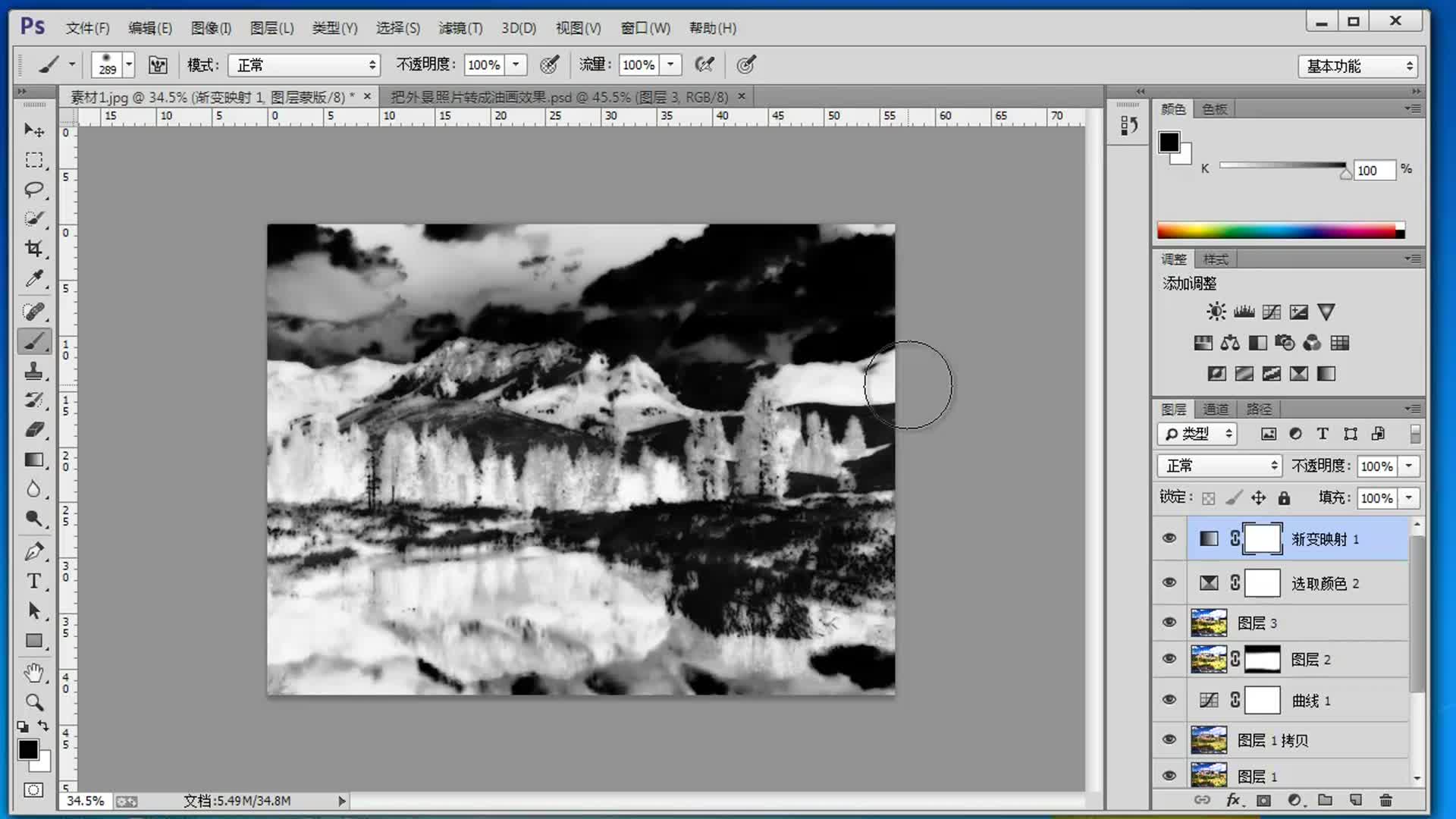The image size is (1456, 819).
Task: Toggle visibility of 图层 3 layer
Action: (x=1169, y=623)
